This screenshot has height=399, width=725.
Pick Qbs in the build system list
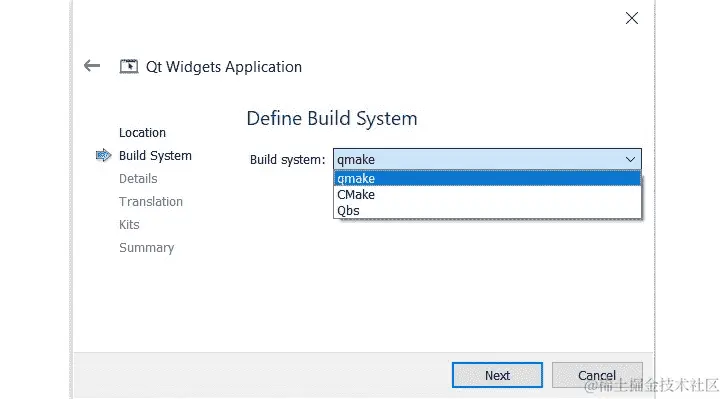(x=487, y=210)
